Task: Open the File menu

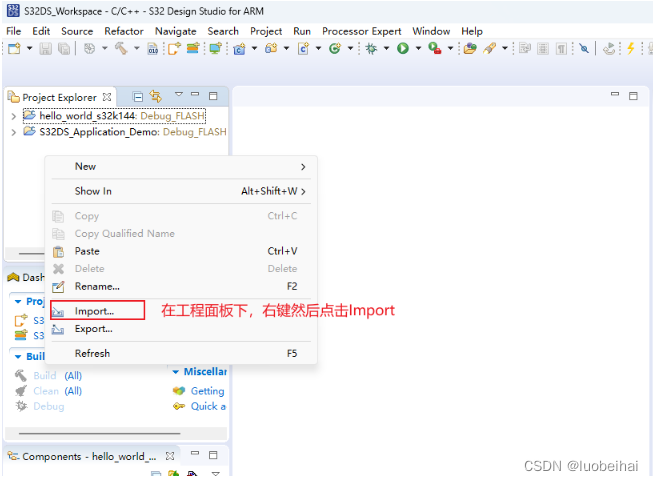Action: click(13, 31)
